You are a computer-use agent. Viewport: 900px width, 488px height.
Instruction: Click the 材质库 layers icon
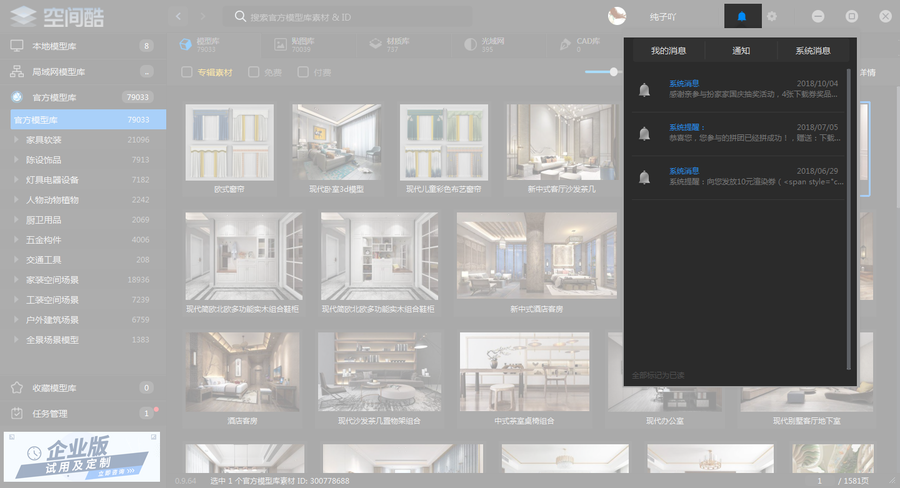pos(375,45)
